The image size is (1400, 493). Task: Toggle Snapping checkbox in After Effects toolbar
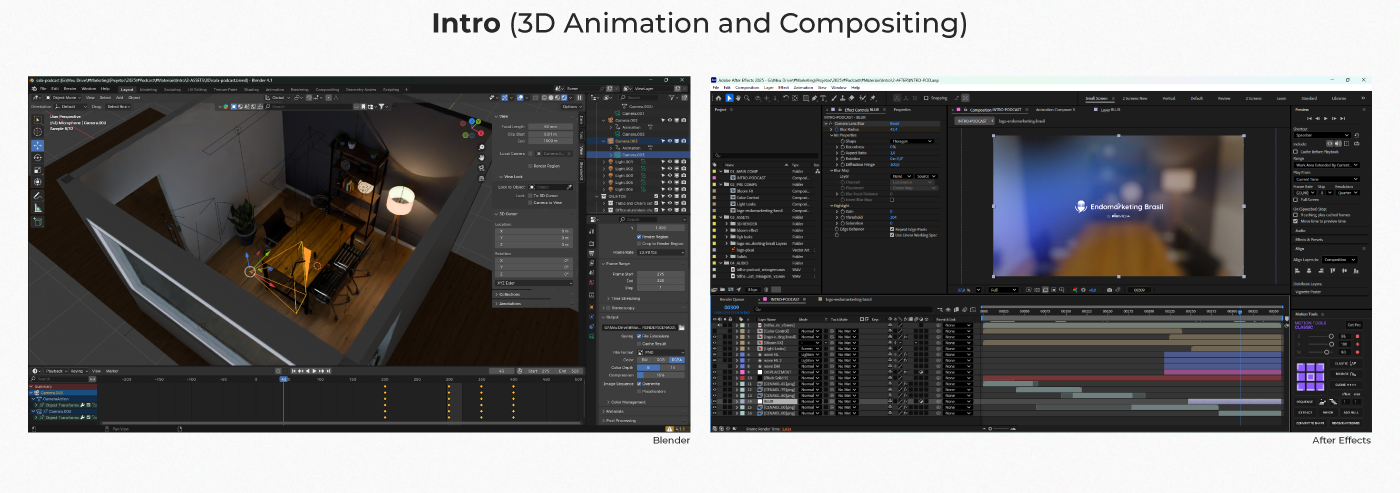click(x=926, y=98)
